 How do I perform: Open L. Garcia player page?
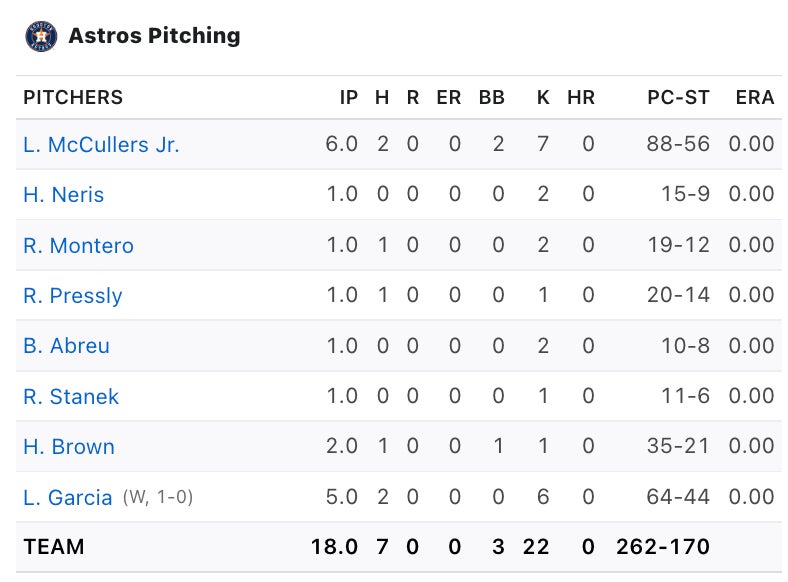coord(67,497)
